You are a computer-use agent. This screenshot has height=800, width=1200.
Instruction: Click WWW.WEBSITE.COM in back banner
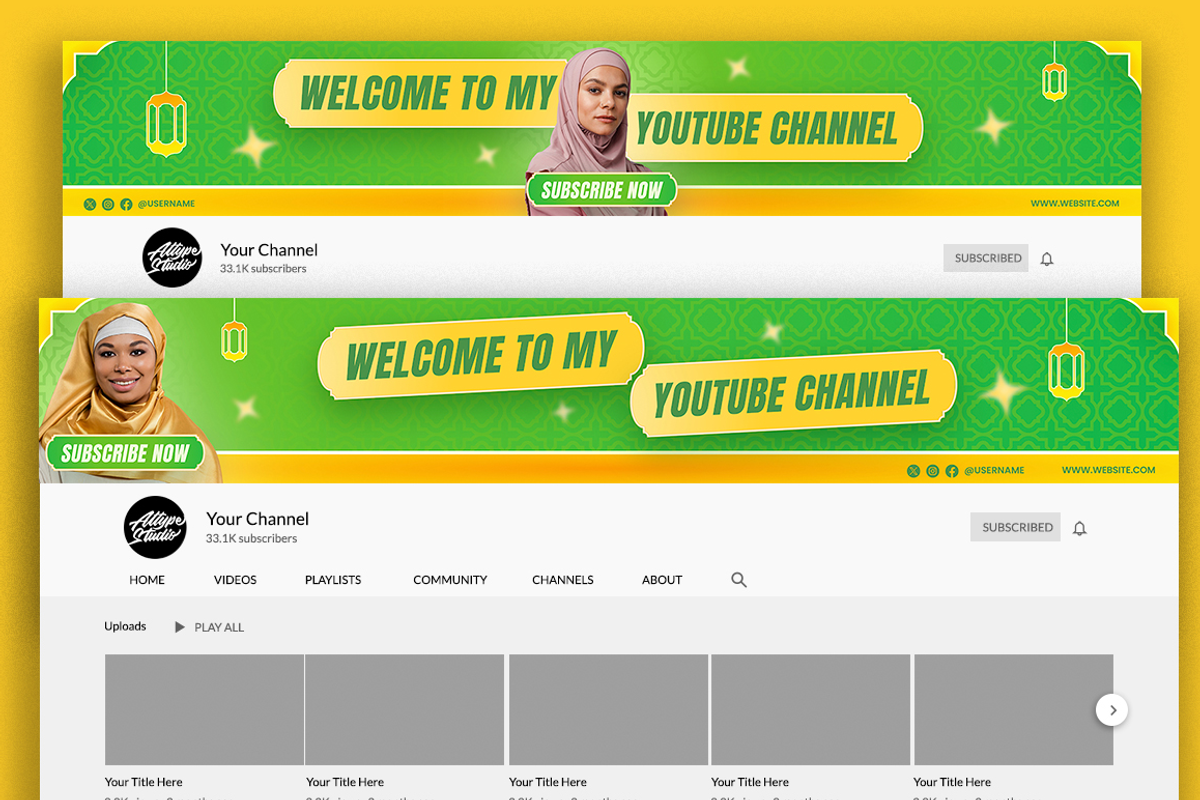pyautogui.click(x=1075, y=204)
